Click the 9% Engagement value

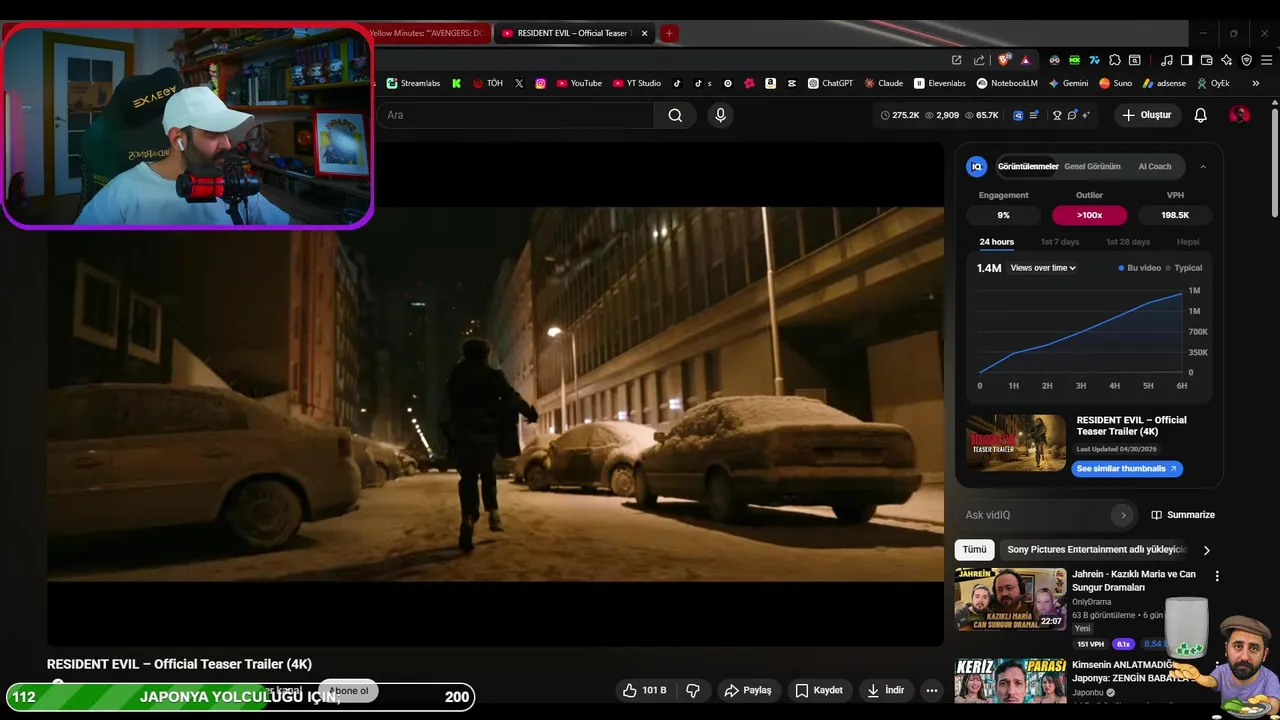[1003, 215]
